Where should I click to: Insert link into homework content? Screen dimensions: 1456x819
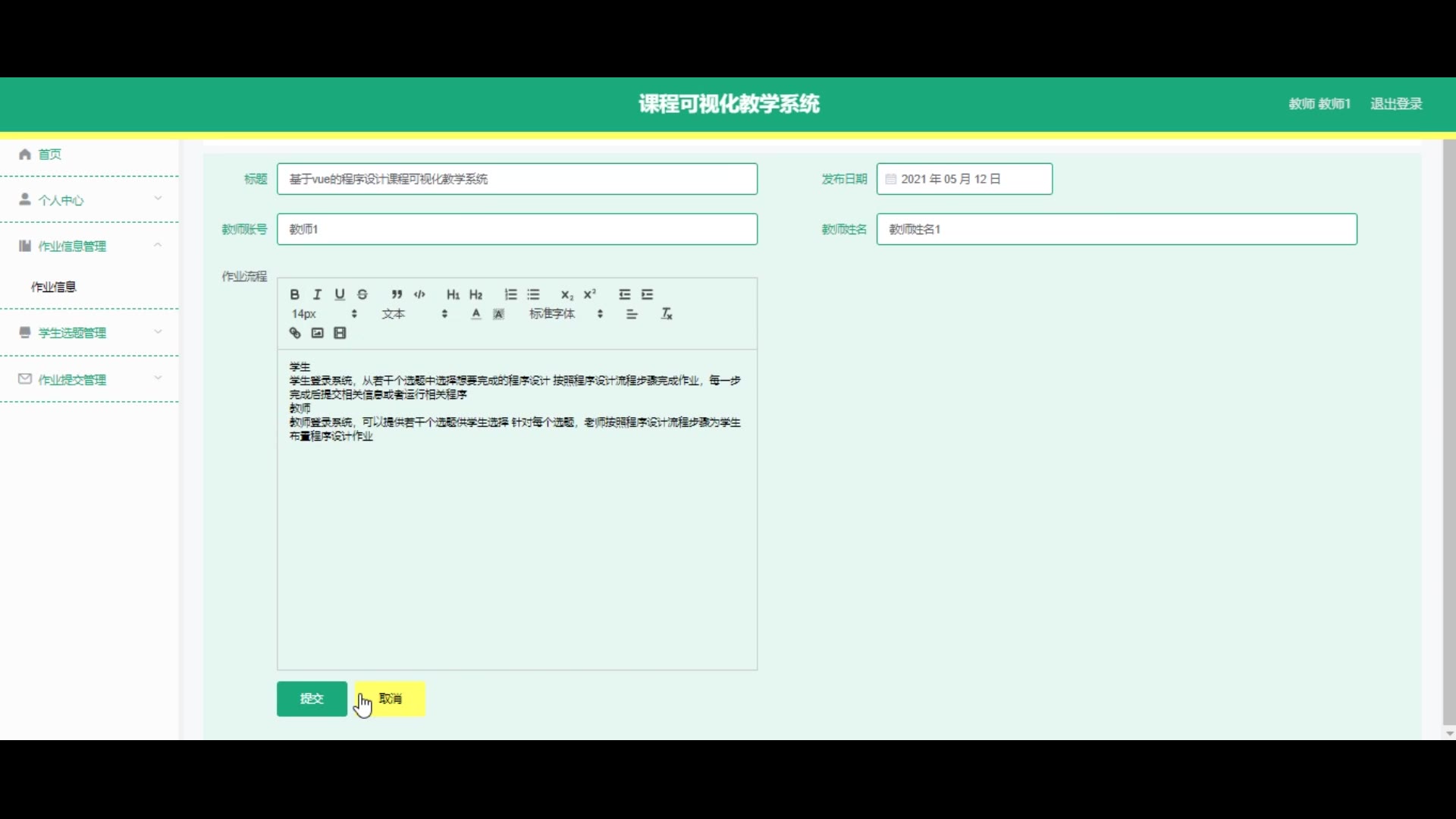pyautogui.click(x=295, y=333)
